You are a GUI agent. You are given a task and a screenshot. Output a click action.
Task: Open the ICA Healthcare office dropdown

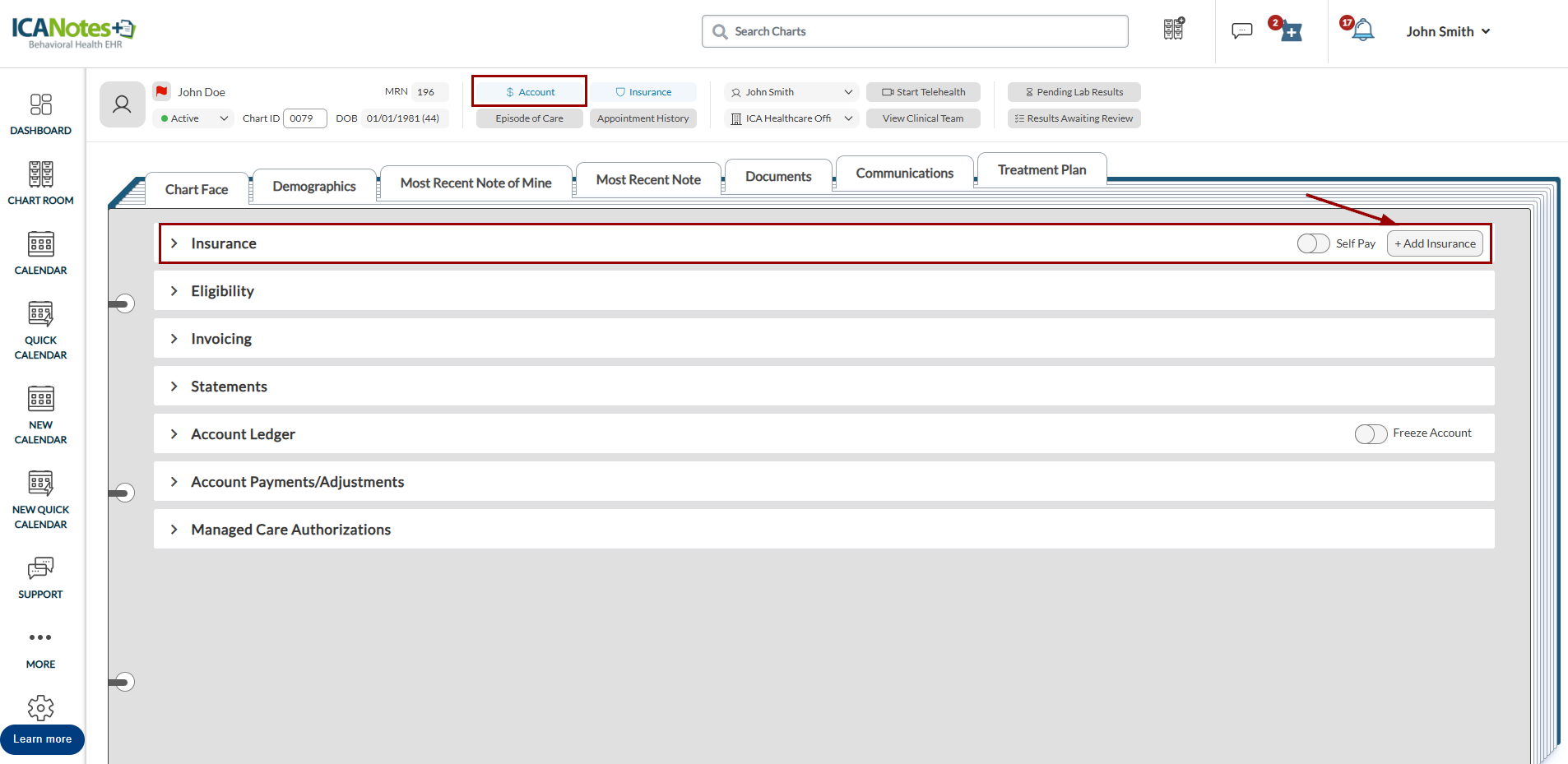[x=791, y=118]
